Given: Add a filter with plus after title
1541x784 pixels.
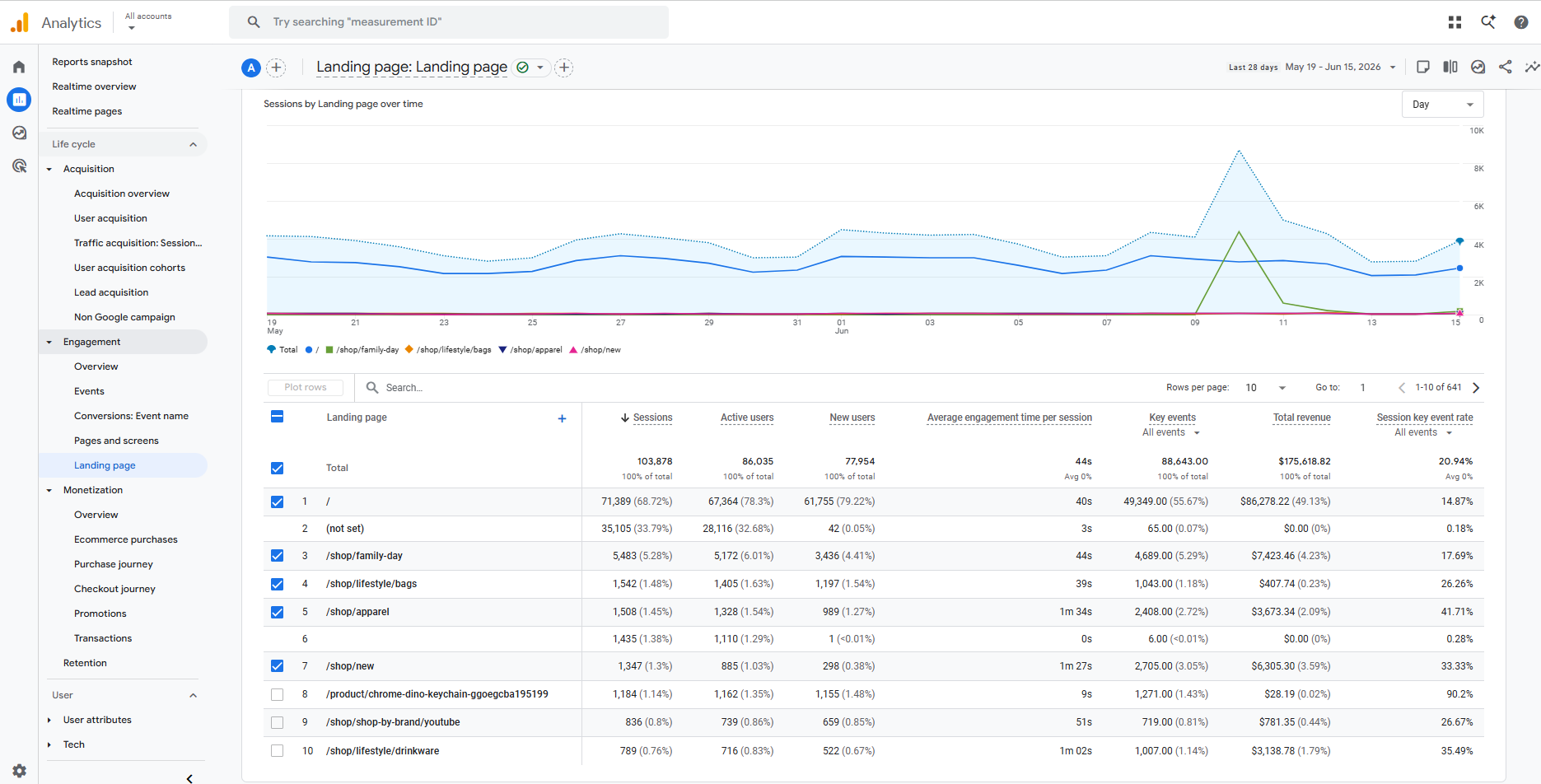Looking at the screenshot, I should pyautogui.click(x=564, y=68).
